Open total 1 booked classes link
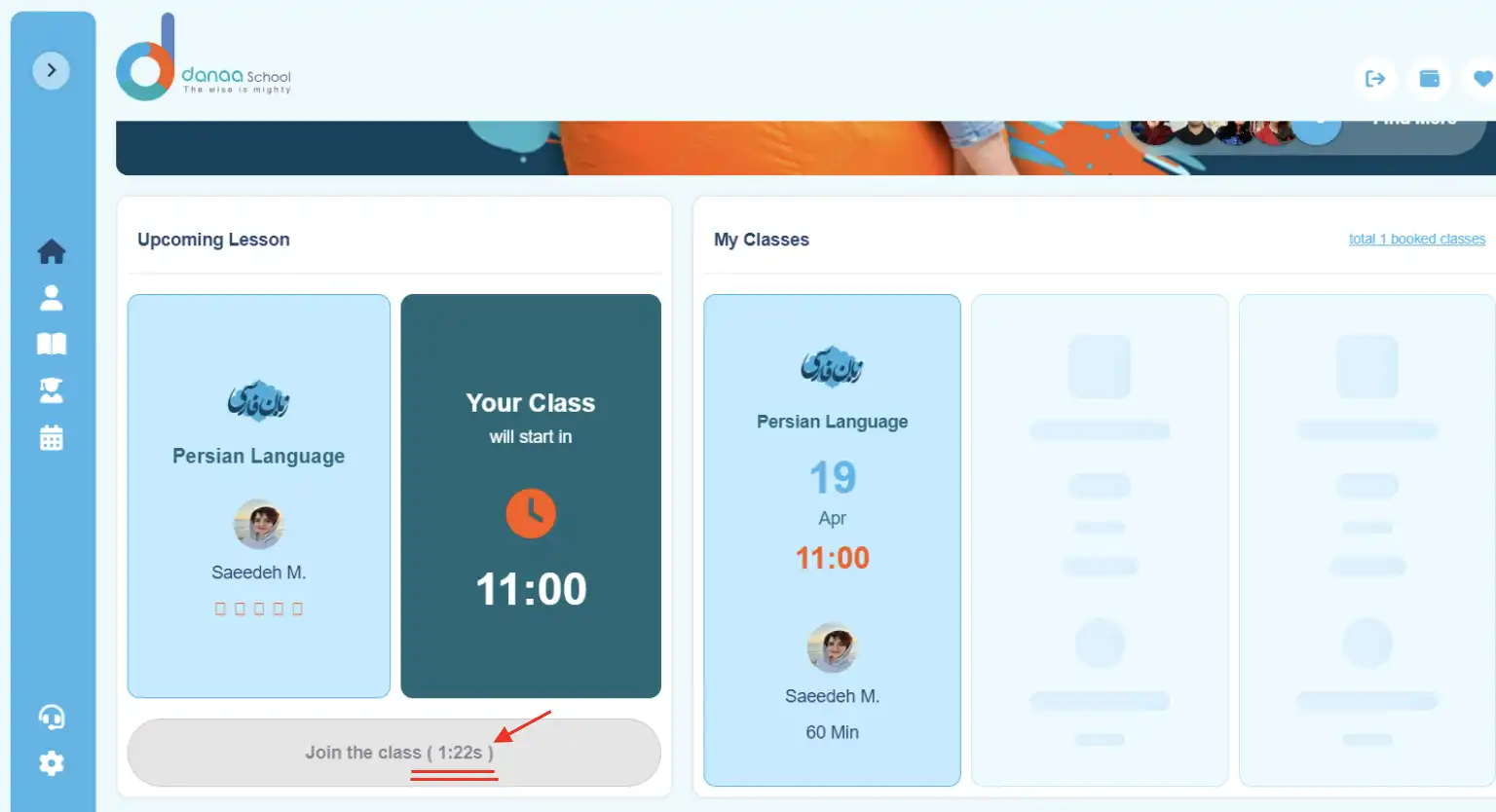The width and height of the screenshot is (1496, 812). coord(1417,239)
